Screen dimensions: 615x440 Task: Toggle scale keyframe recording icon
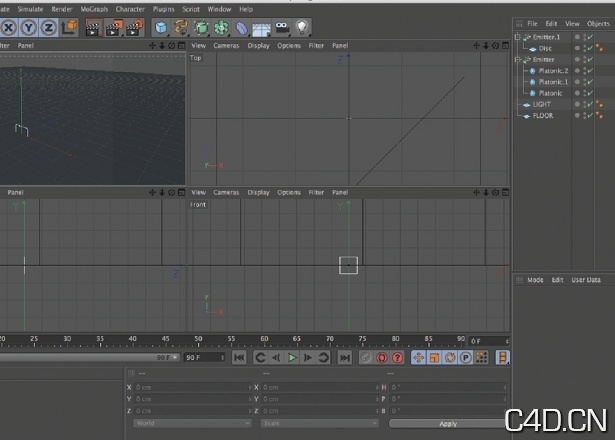[434, 358]
